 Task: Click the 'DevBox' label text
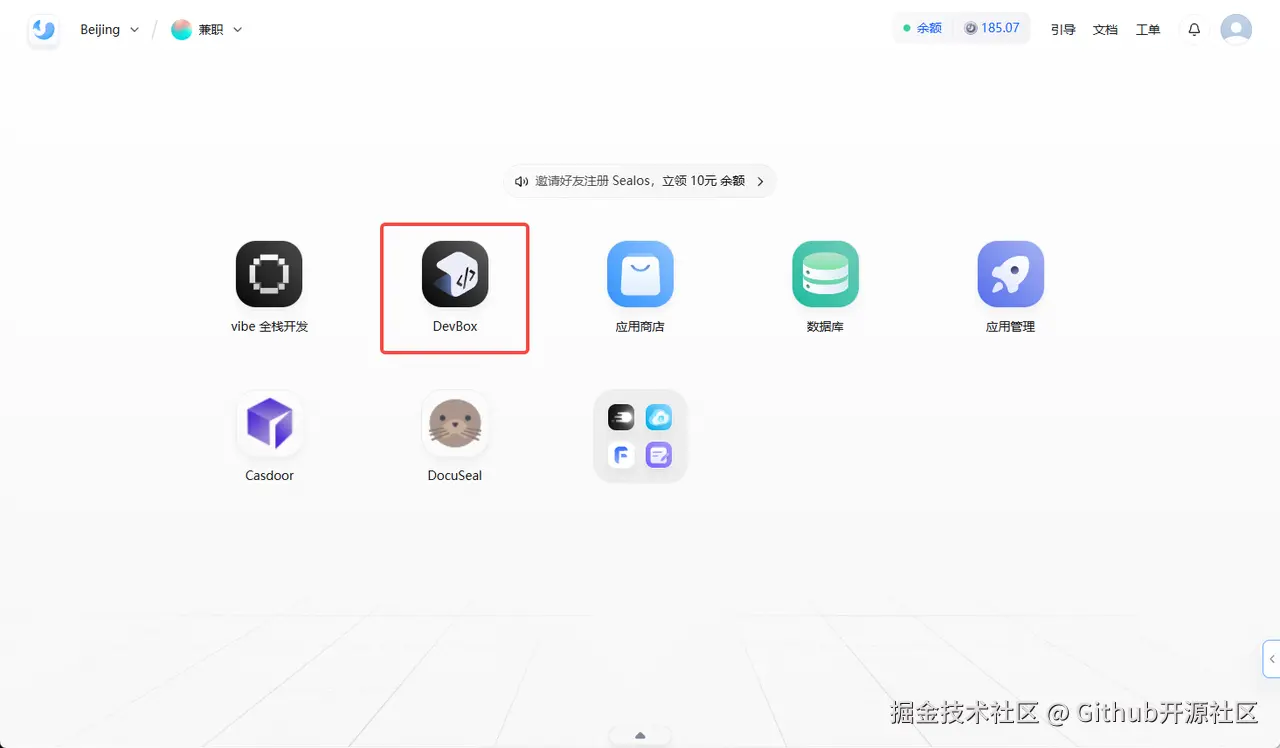click(x=455, y=326)
